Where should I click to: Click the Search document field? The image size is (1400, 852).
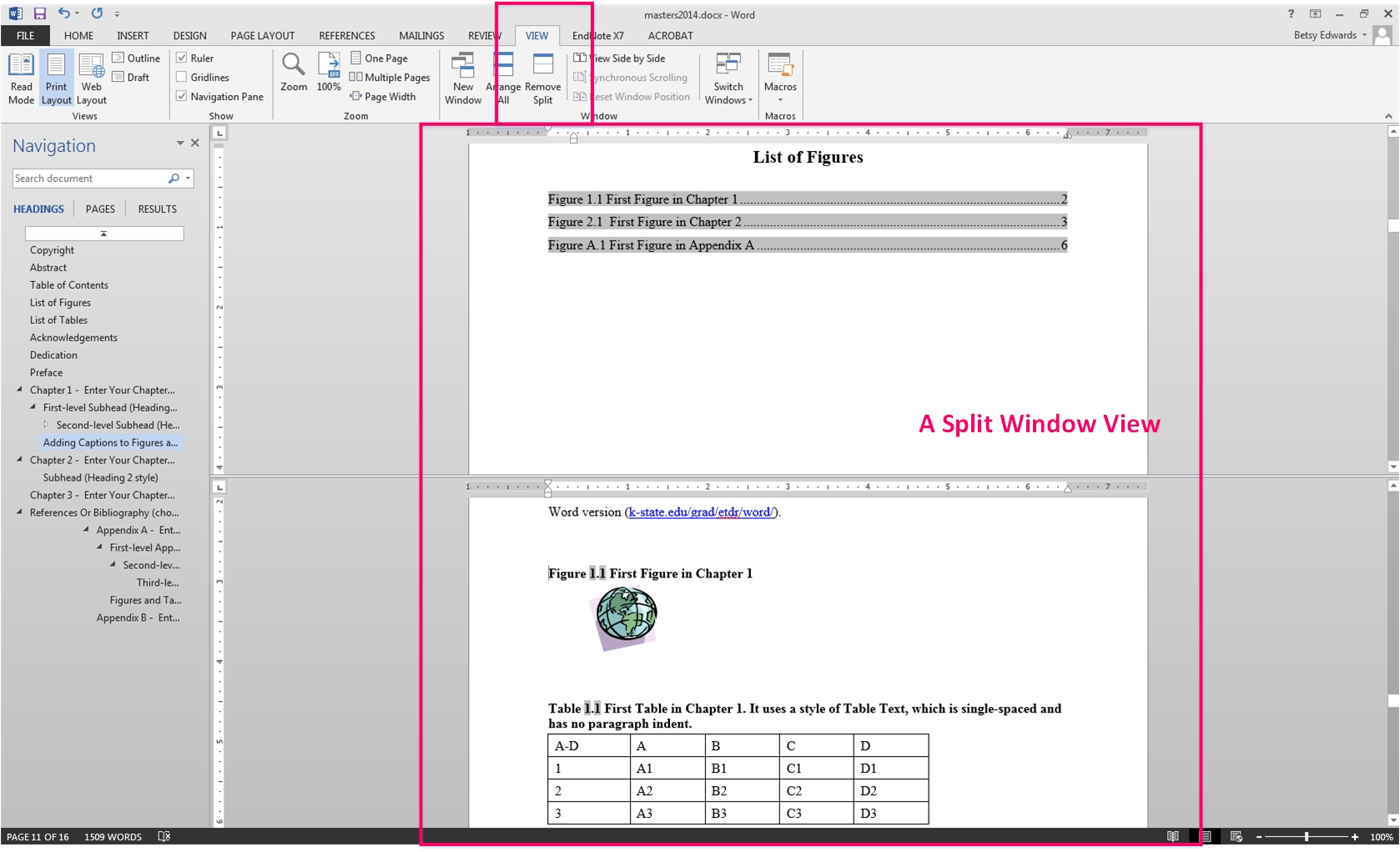coord(90,179)
